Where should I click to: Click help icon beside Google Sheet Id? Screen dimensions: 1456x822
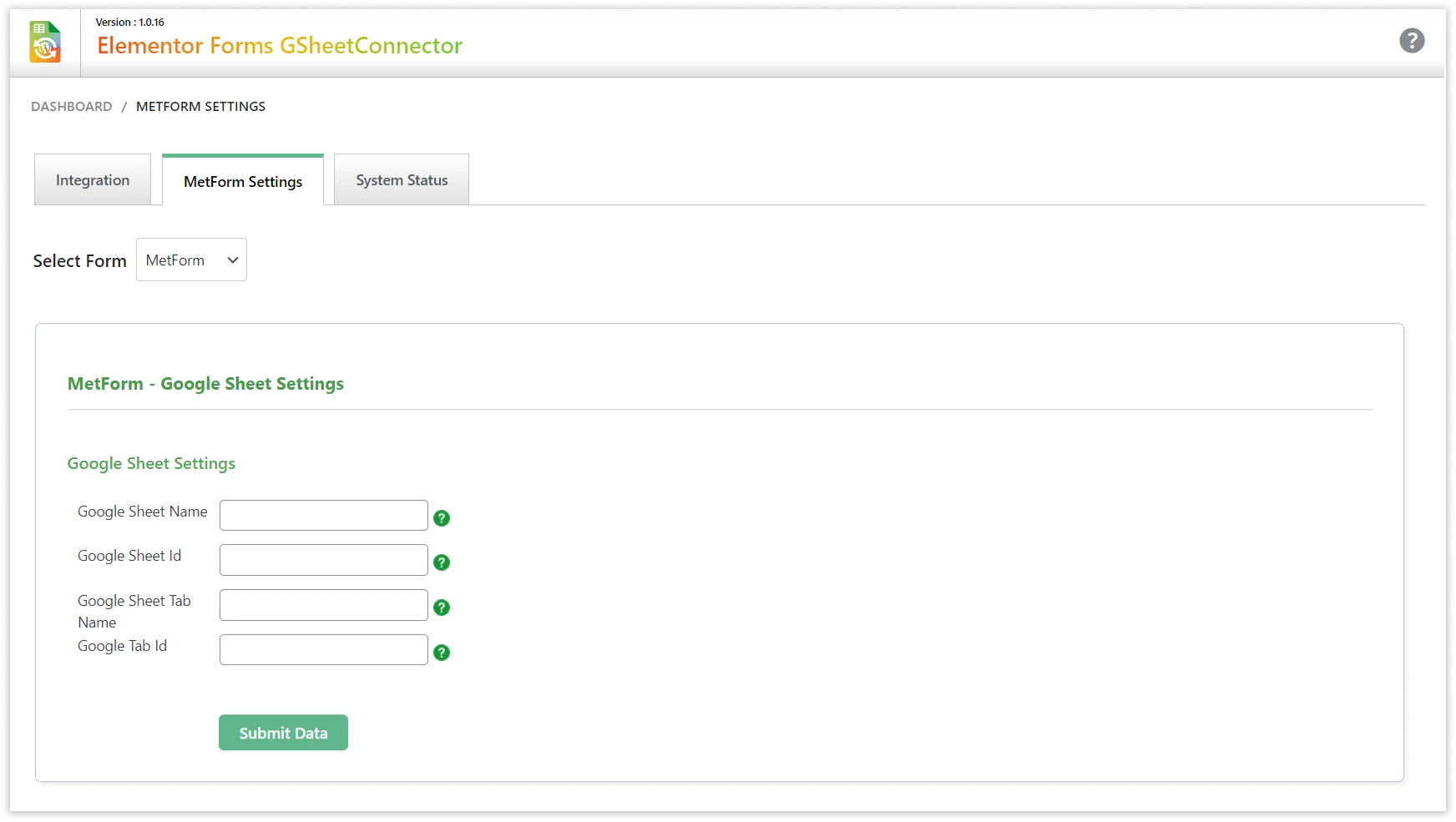(x=442, y=562)
